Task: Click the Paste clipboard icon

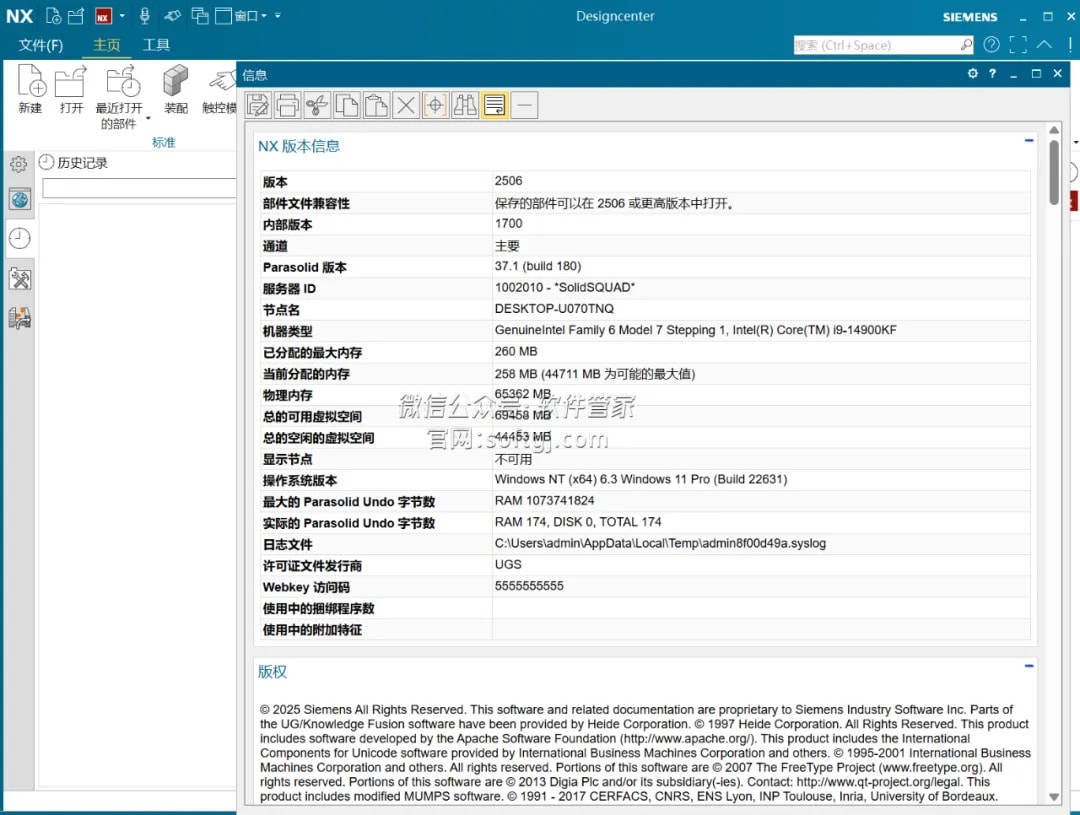Action: (376, 105)
